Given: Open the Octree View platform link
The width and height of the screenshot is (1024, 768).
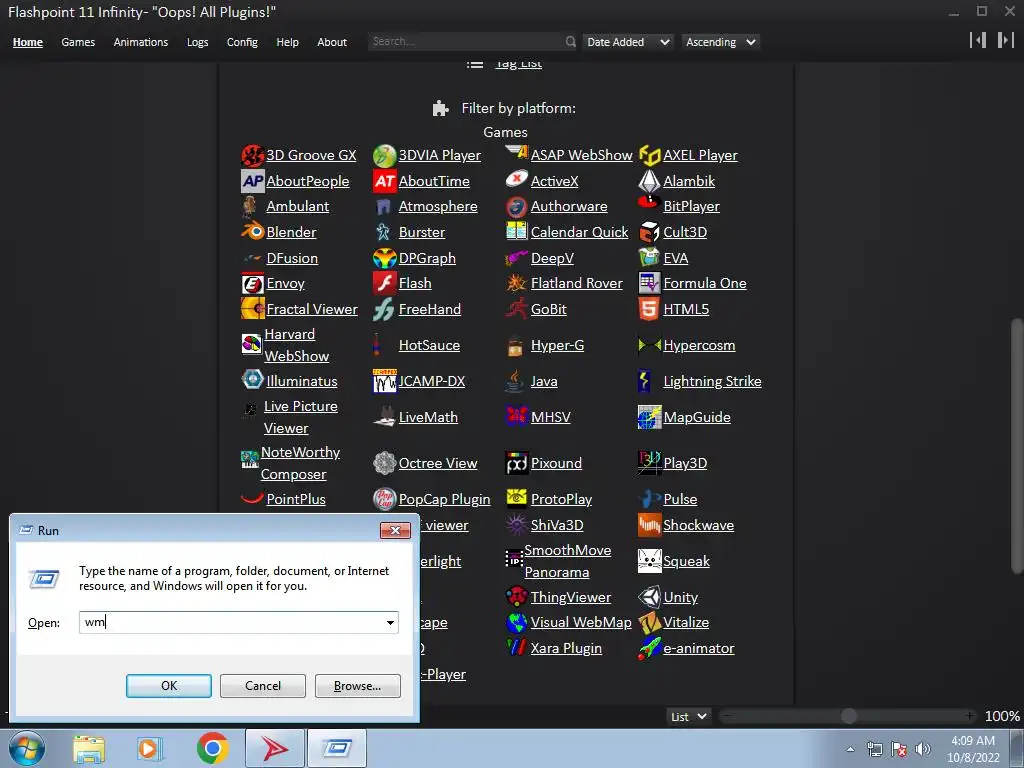Looking at the screenshot, I should 438,463.
